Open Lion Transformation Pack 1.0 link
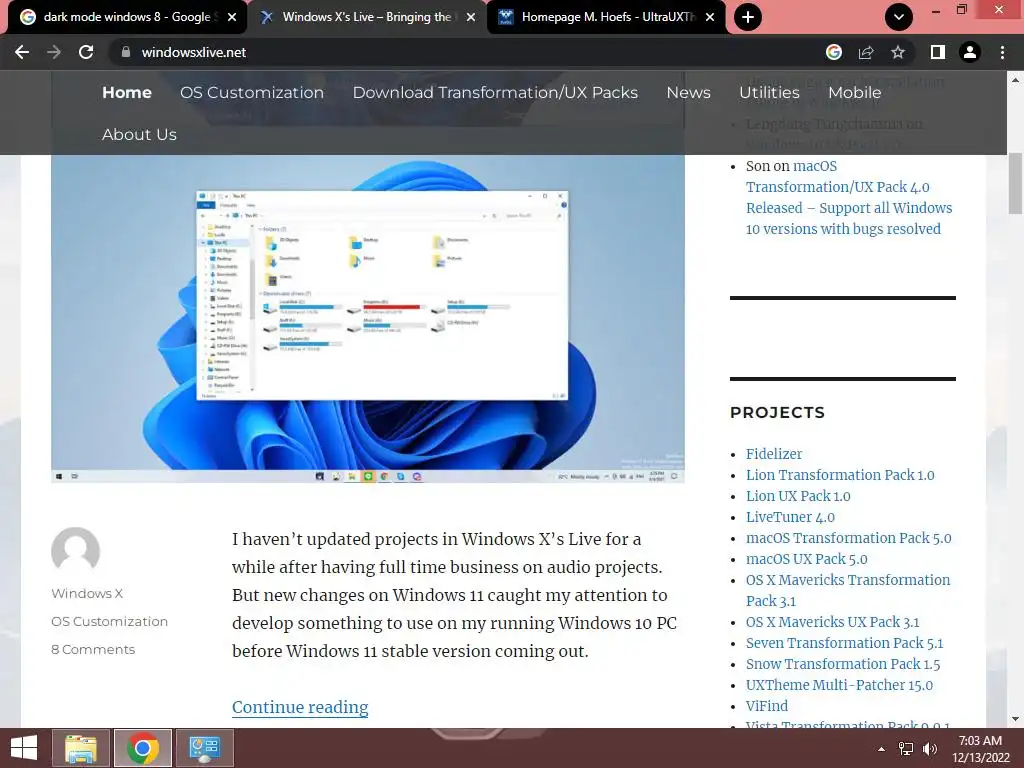 pos(840,475)
